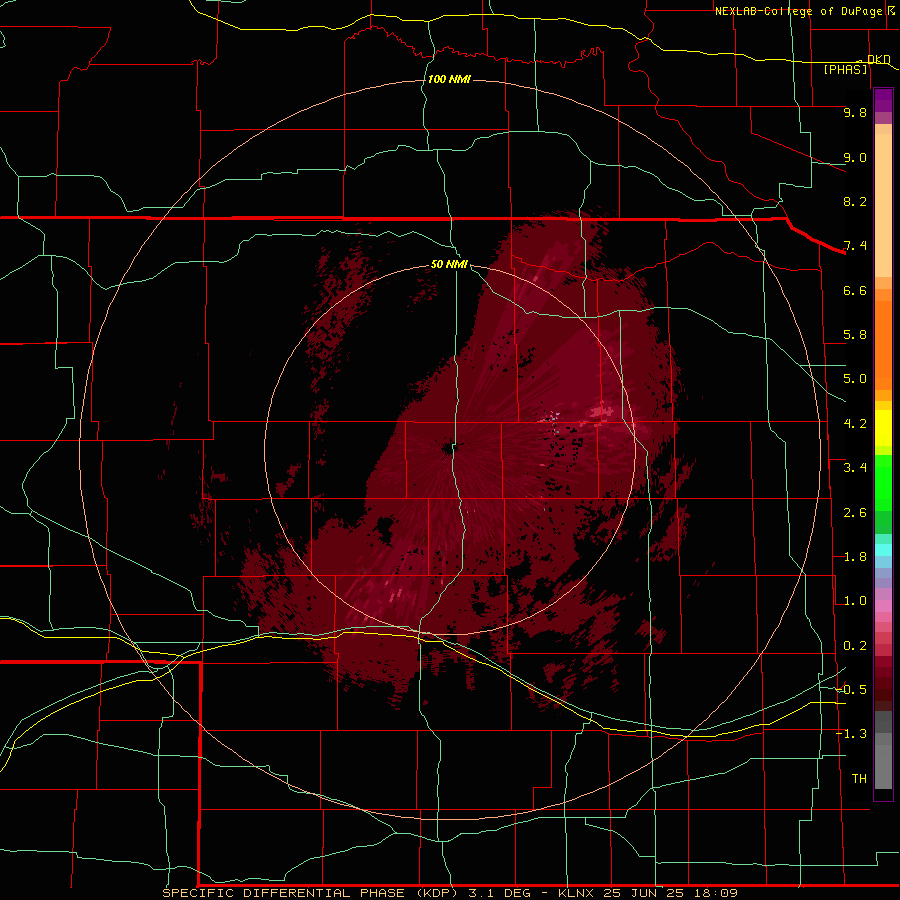Screen dimensions: 900x900
Task: Pick the bright green swatch in the legend
Action: pyautogui.click(x=883, y=483)
